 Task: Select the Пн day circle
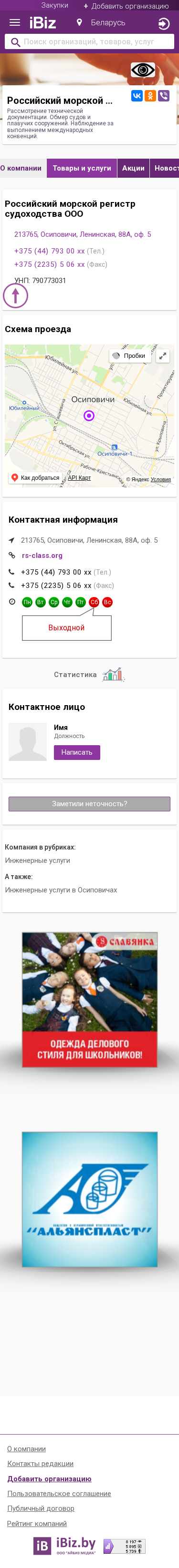(27, 602)
